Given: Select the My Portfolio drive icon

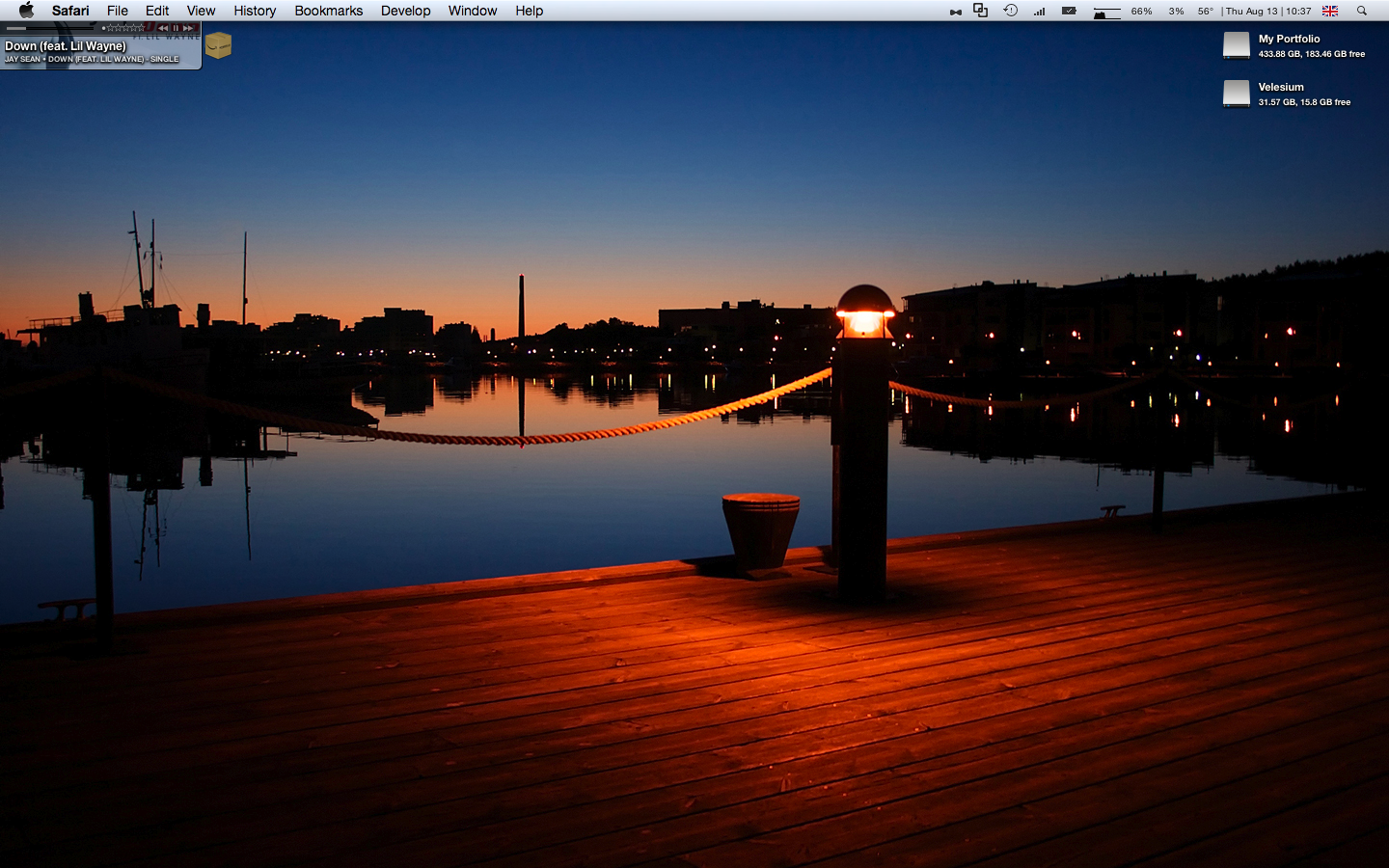Looking at the screenshot, I should tap(1237, 45).
